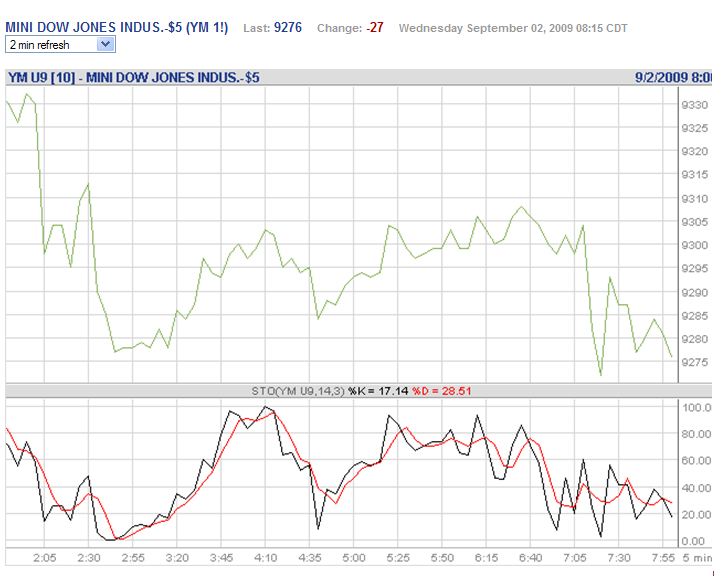Click the 9330 price axis label

click(695, 105)
